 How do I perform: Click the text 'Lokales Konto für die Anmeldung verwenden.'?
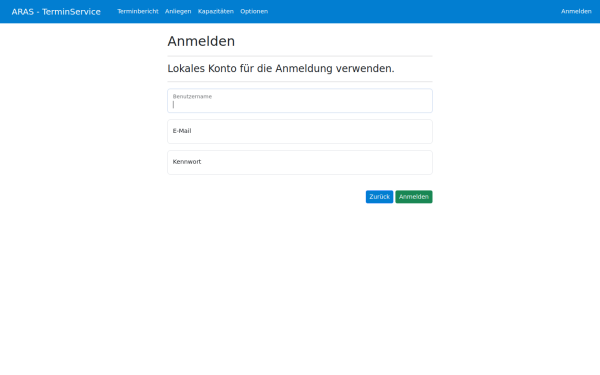pyautogui.click(x=280, y=68)
